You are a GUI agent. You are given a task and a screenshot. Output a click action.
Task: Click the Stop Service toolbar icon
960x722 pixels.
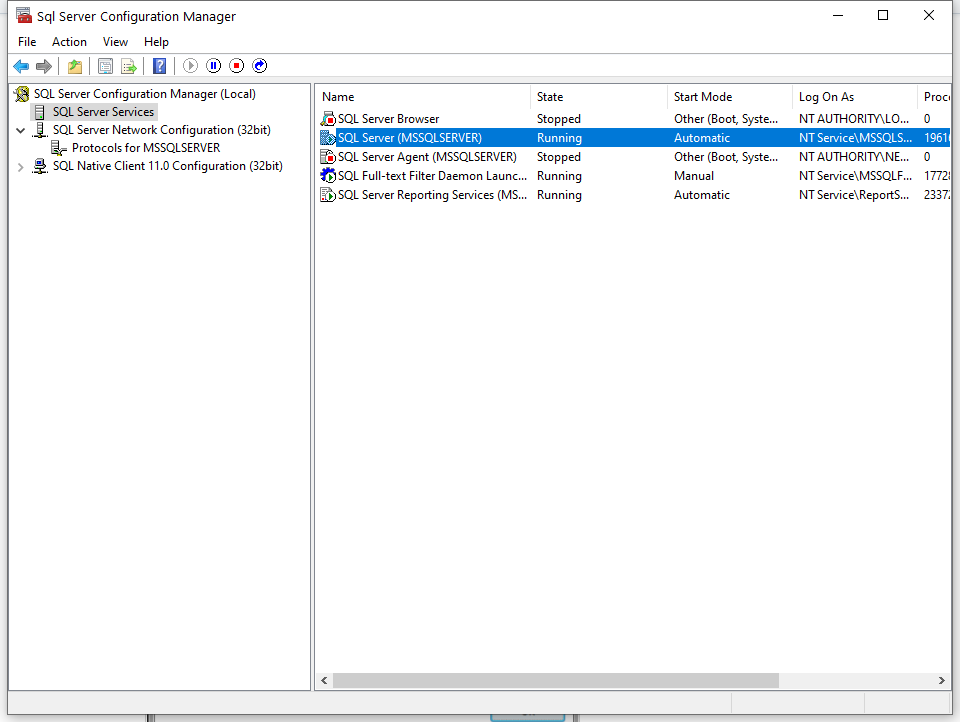[x=237, y=66]
